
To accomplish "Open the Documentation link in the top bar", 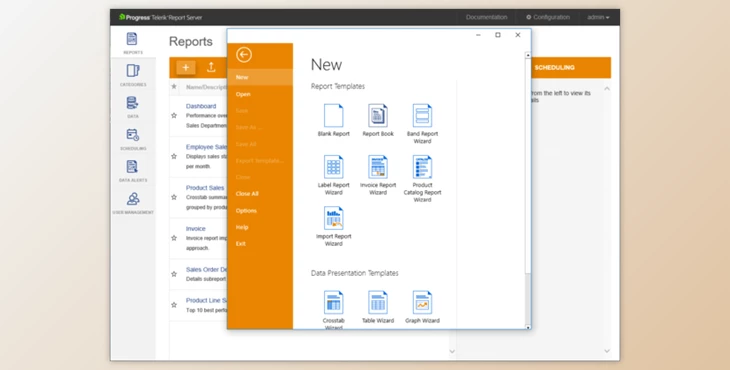I will point(487,17).
